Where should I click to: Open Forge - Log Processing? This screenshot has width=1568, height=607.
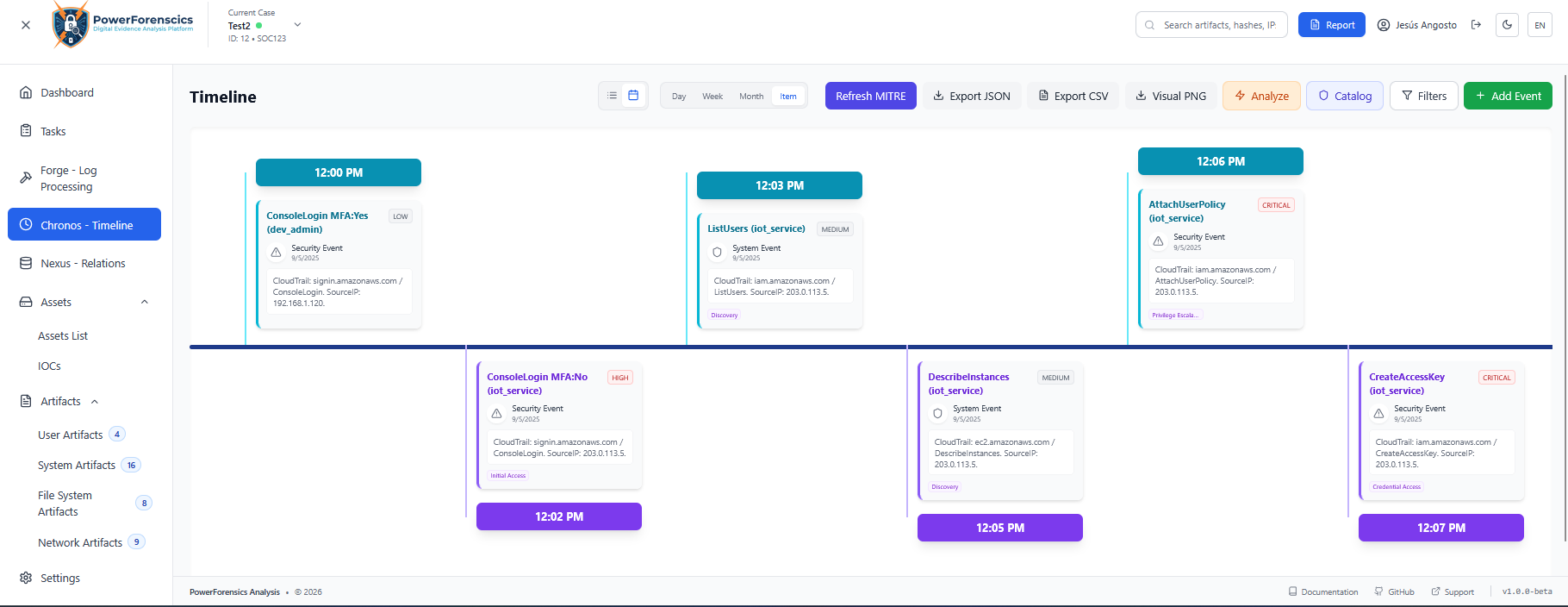(68, 178)
